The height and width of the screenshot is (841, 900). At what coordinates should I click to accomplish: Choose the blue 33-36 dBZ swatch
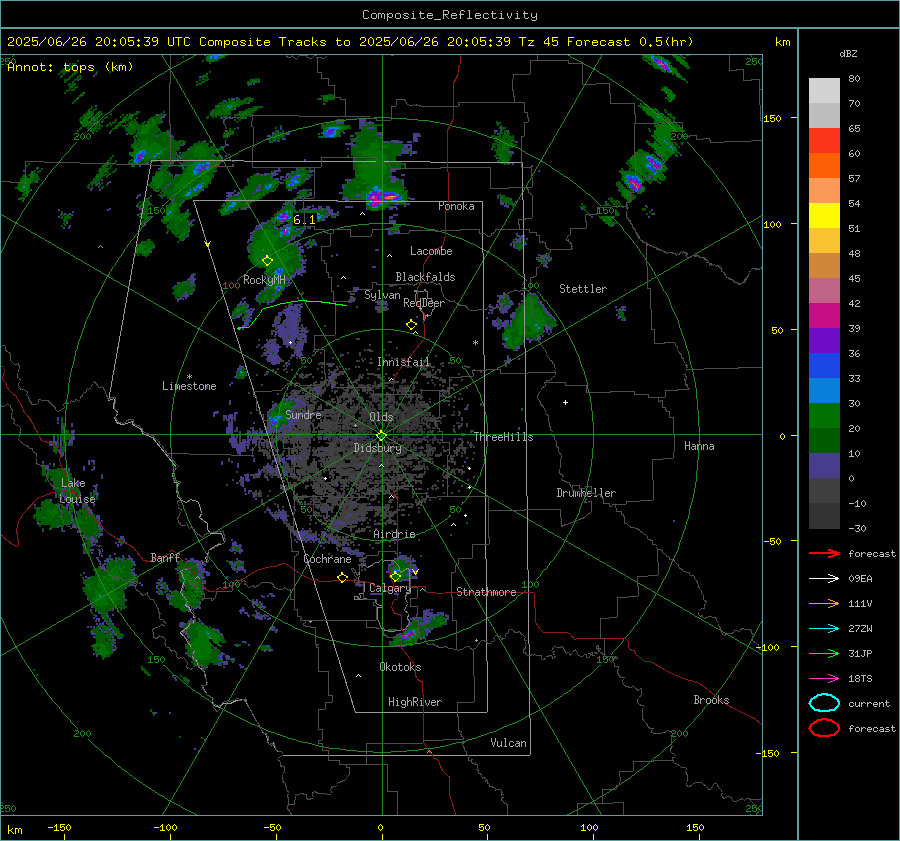pyautogui.click(x=824, y=366)
